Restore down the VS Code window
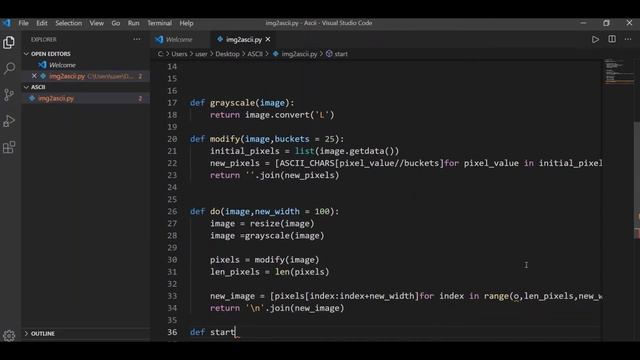This screenshot has height=360, width=640. coord(606,23)
